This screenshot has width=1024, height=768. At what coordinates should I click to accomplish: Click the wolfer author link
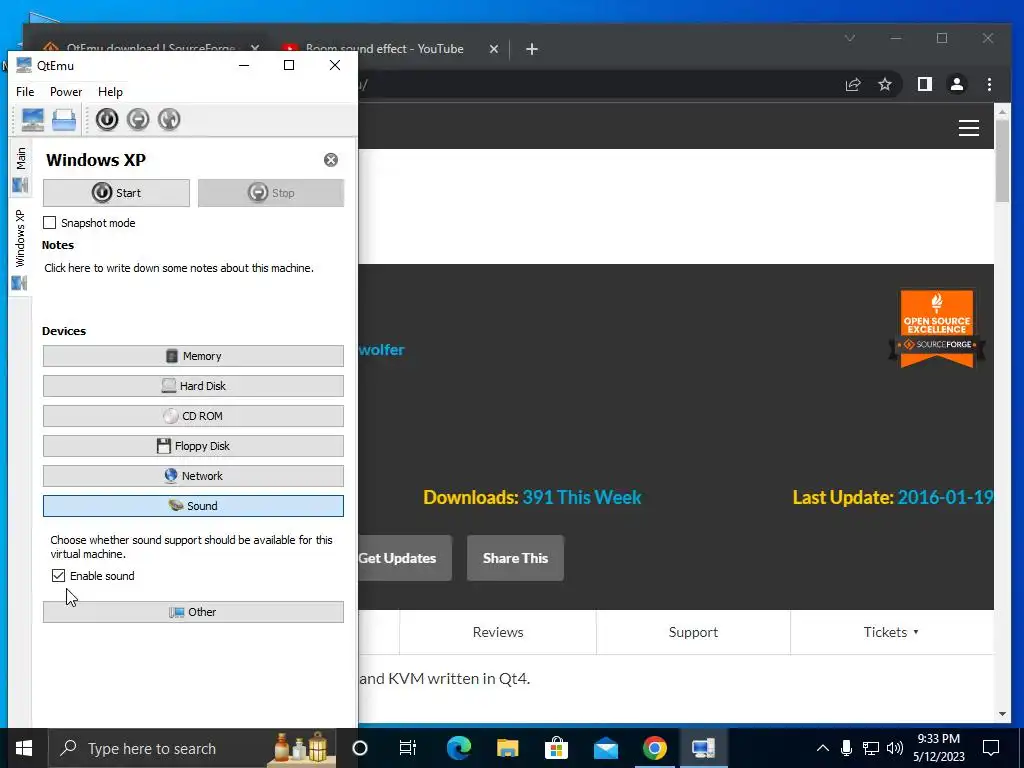tap(381, 350)
